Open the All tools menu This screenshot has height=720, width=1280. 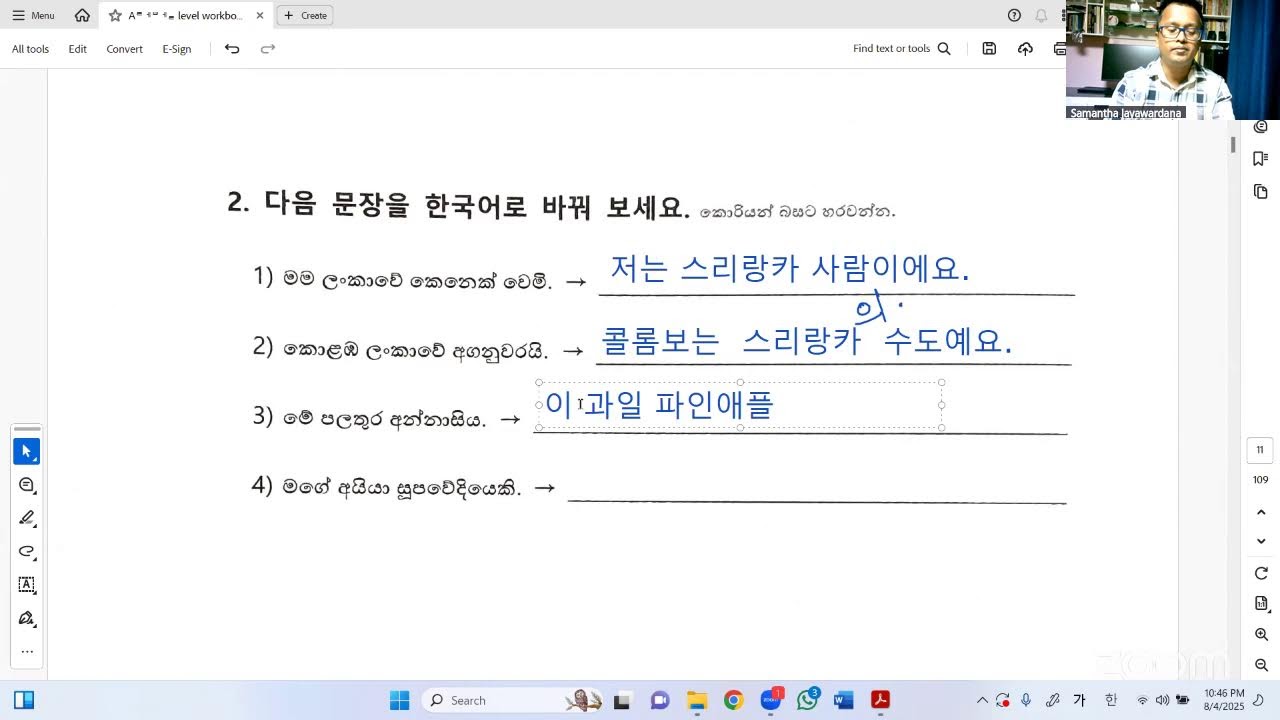click(30, 49)
